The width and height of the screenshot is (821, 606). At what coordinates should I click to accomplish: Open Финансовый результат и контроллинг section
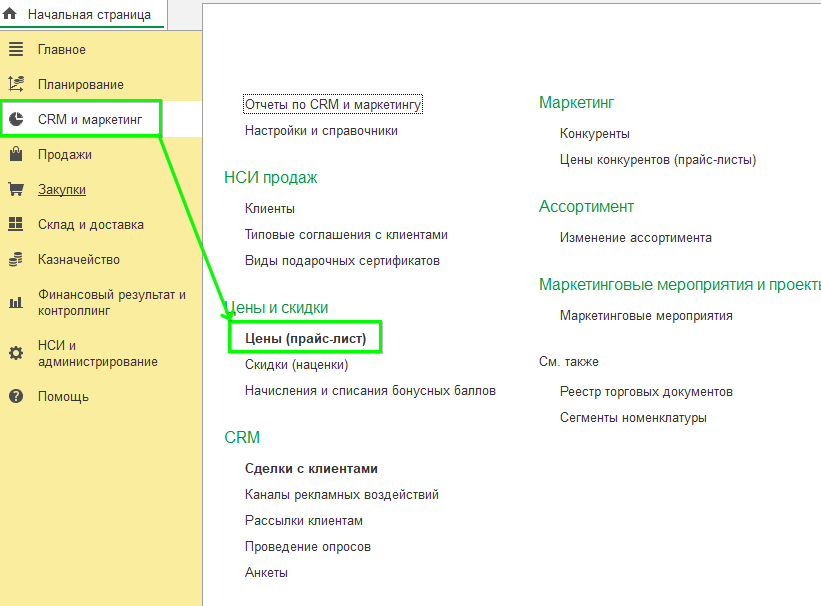[x=112, y=303]
